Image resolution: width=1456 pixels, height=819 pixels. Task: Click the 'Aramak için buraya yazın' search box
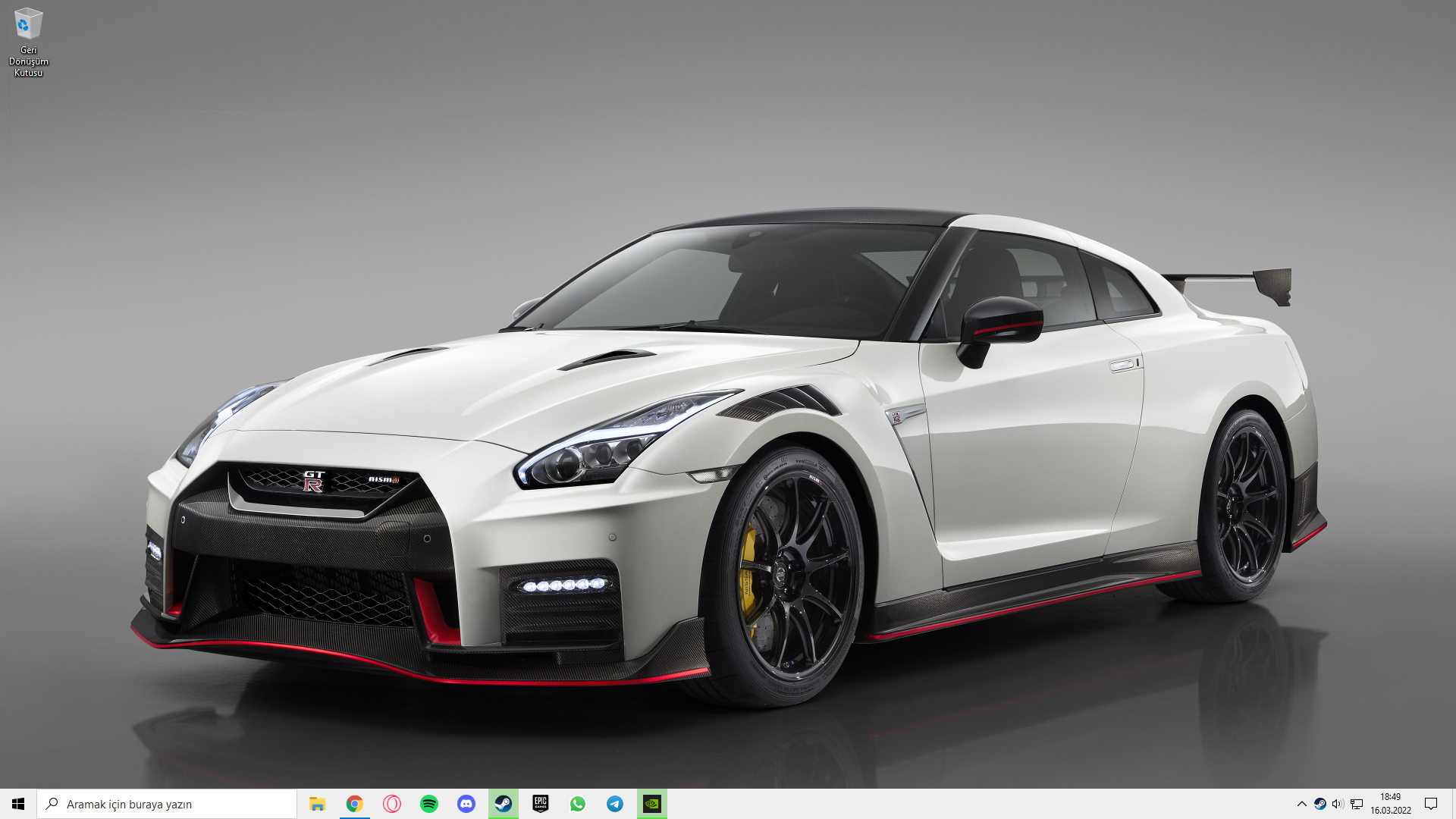(x=167, y=804)
